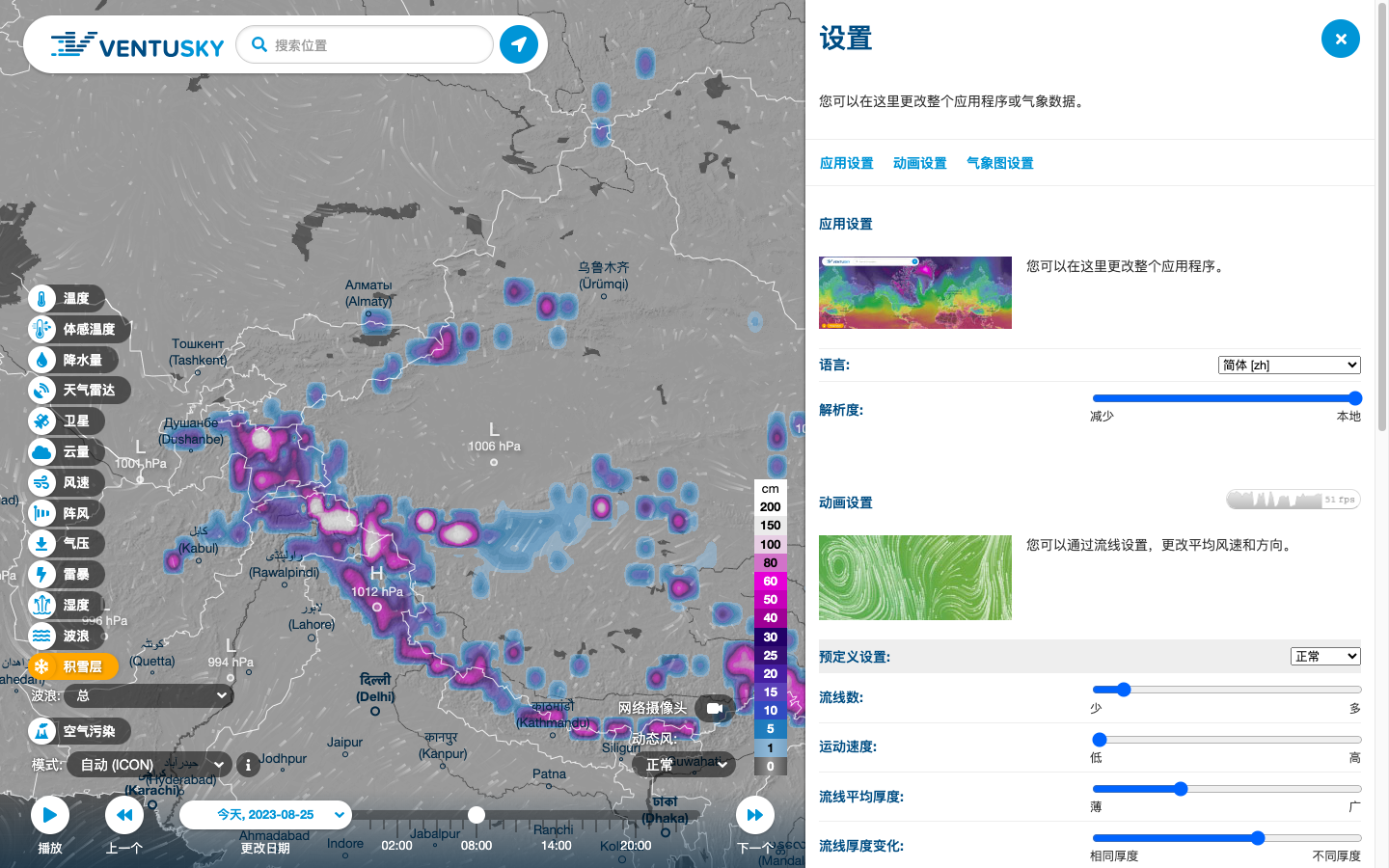Screen dimensions: 1389x868
Task: Open the 模式 model dropdown 自动 (ICON)
Action: [149, 765]
